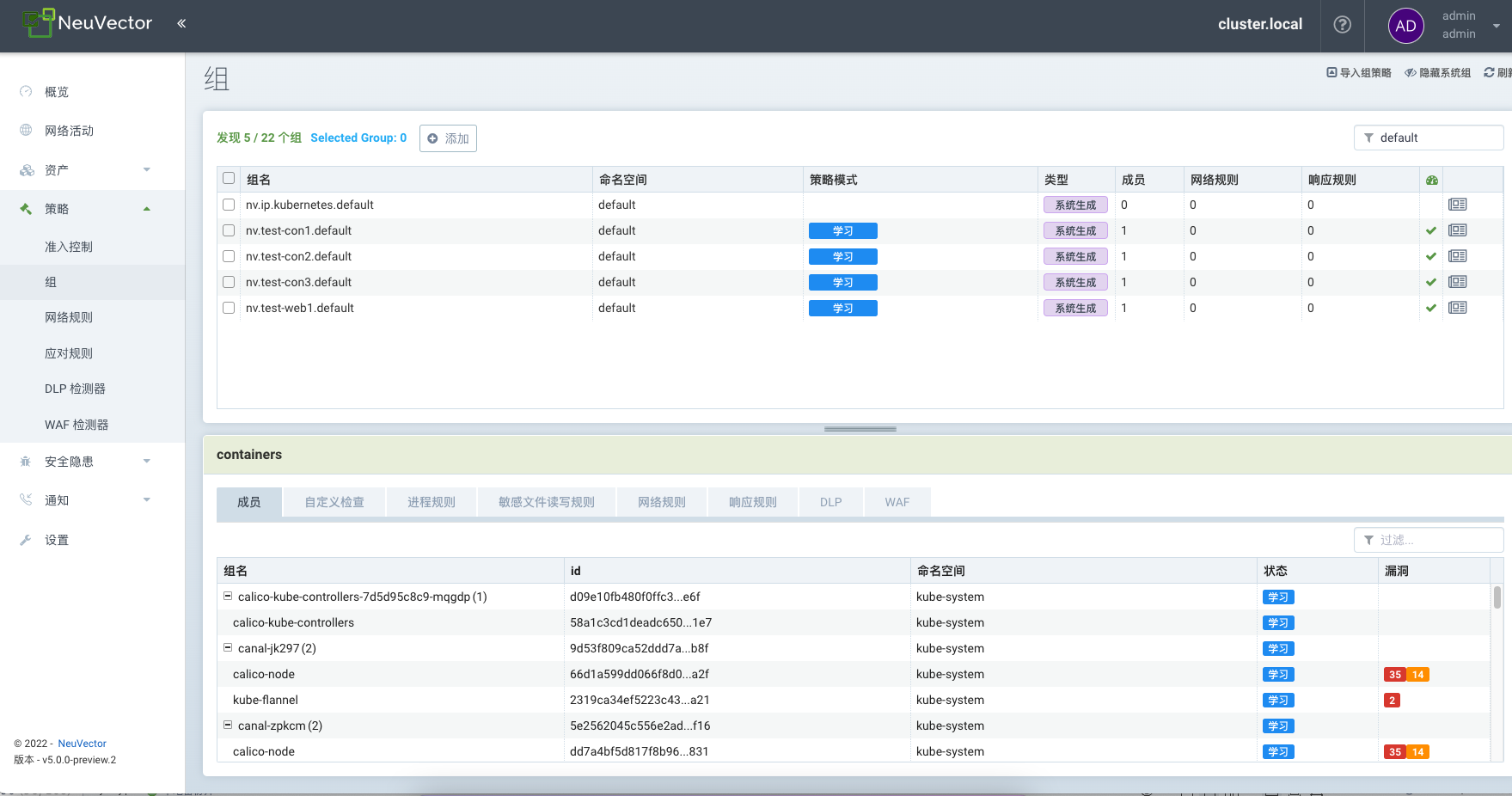Open the 网络规则 sidebar menu item

click(69, 317)
